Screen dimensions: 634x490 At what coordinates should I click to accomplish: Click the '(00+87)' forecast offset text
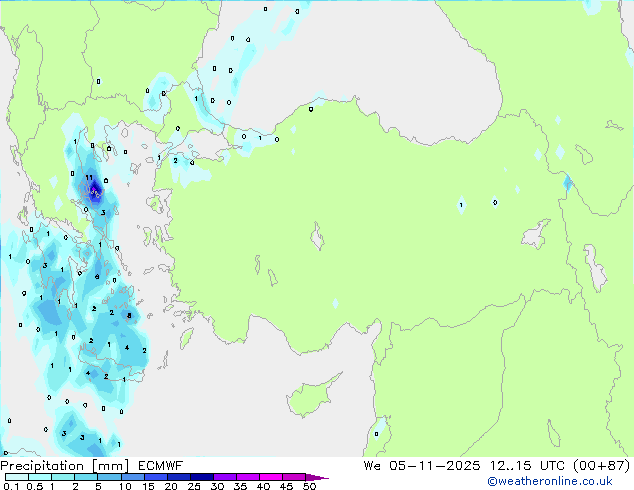[602, 466]
